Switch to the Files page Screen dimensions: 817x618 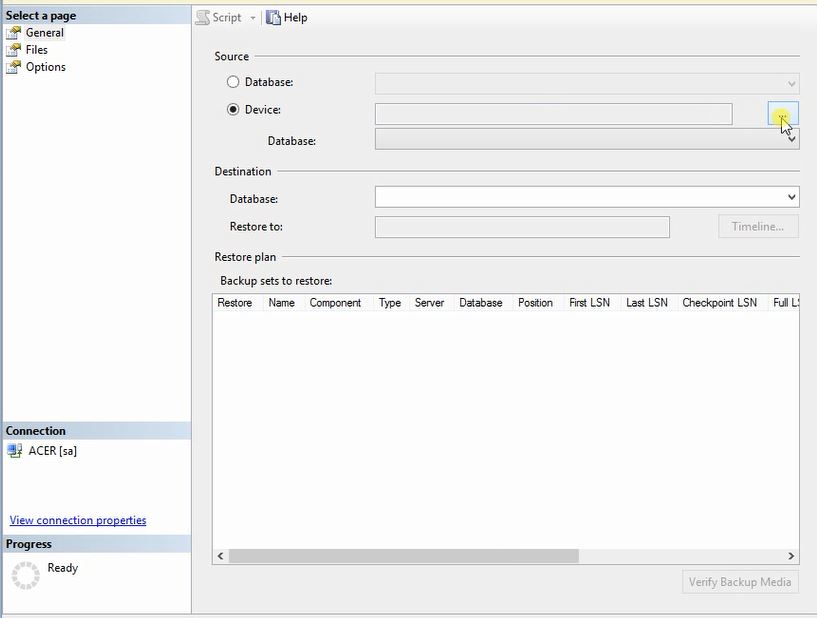36,50
